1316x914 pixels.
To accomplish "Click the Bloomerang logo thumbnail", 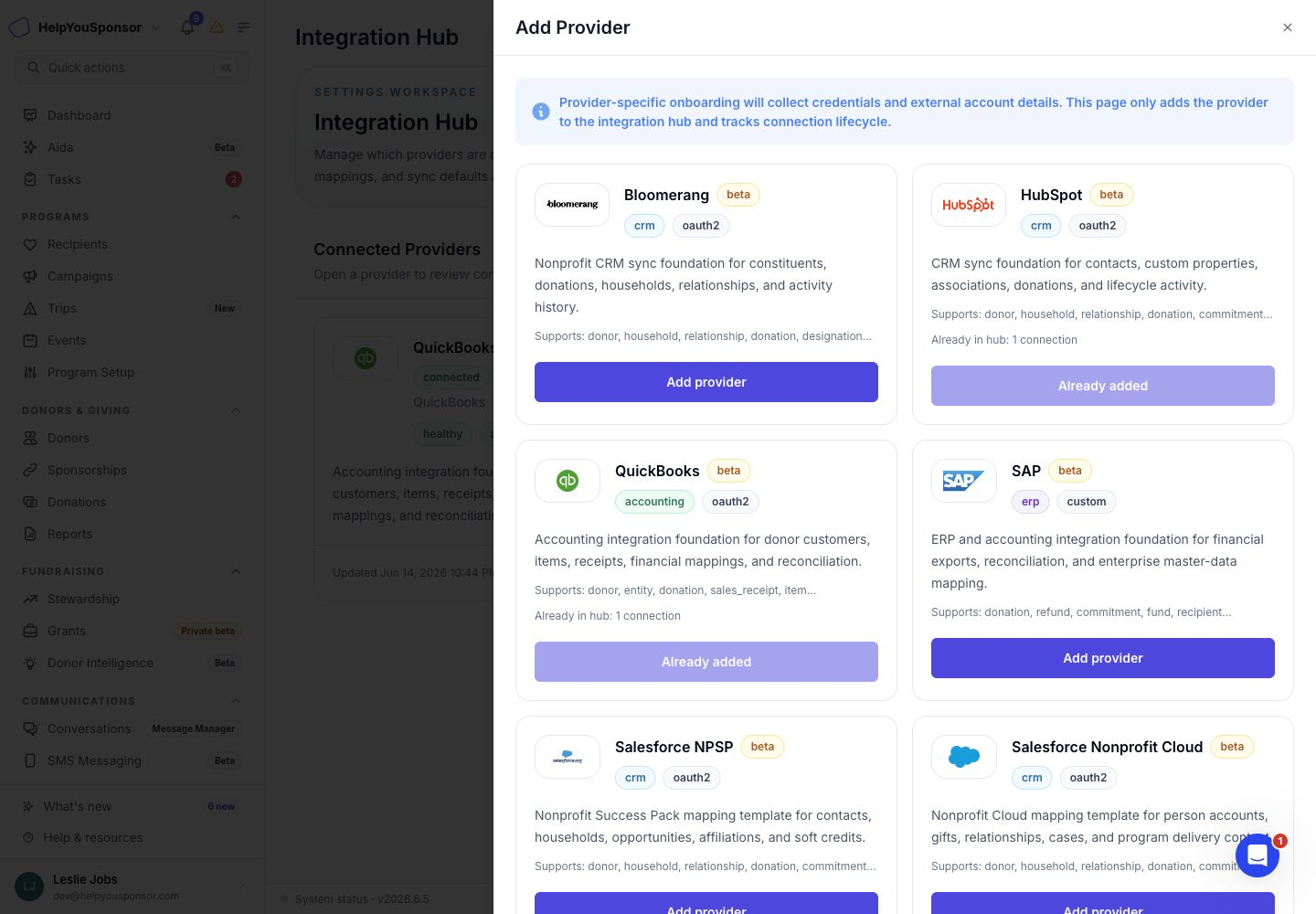I will (572, 205).
